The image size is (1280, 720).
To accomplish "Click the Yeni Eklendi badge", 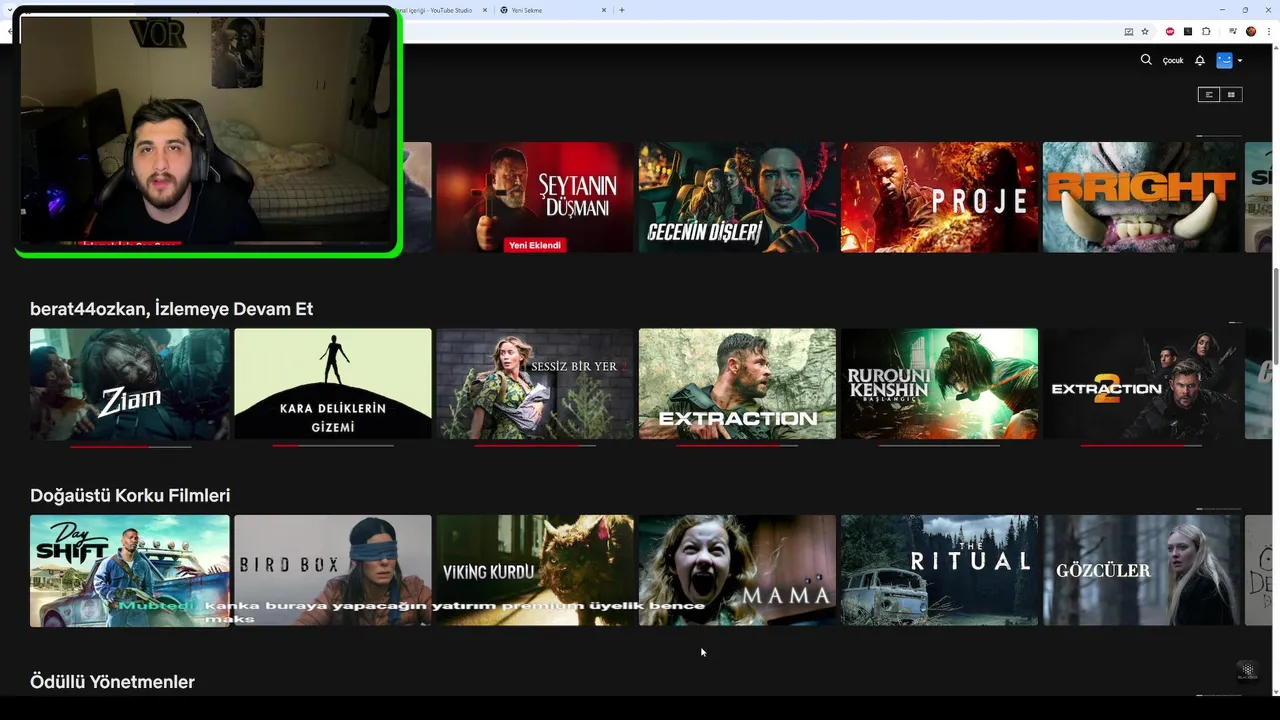I will [535, 245].
